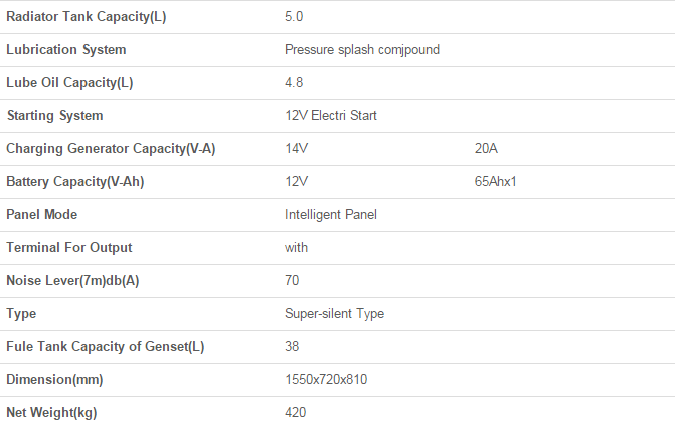
Task: Click the Battery Capacity(V-Ah) label
Action: tap(75, 182)
